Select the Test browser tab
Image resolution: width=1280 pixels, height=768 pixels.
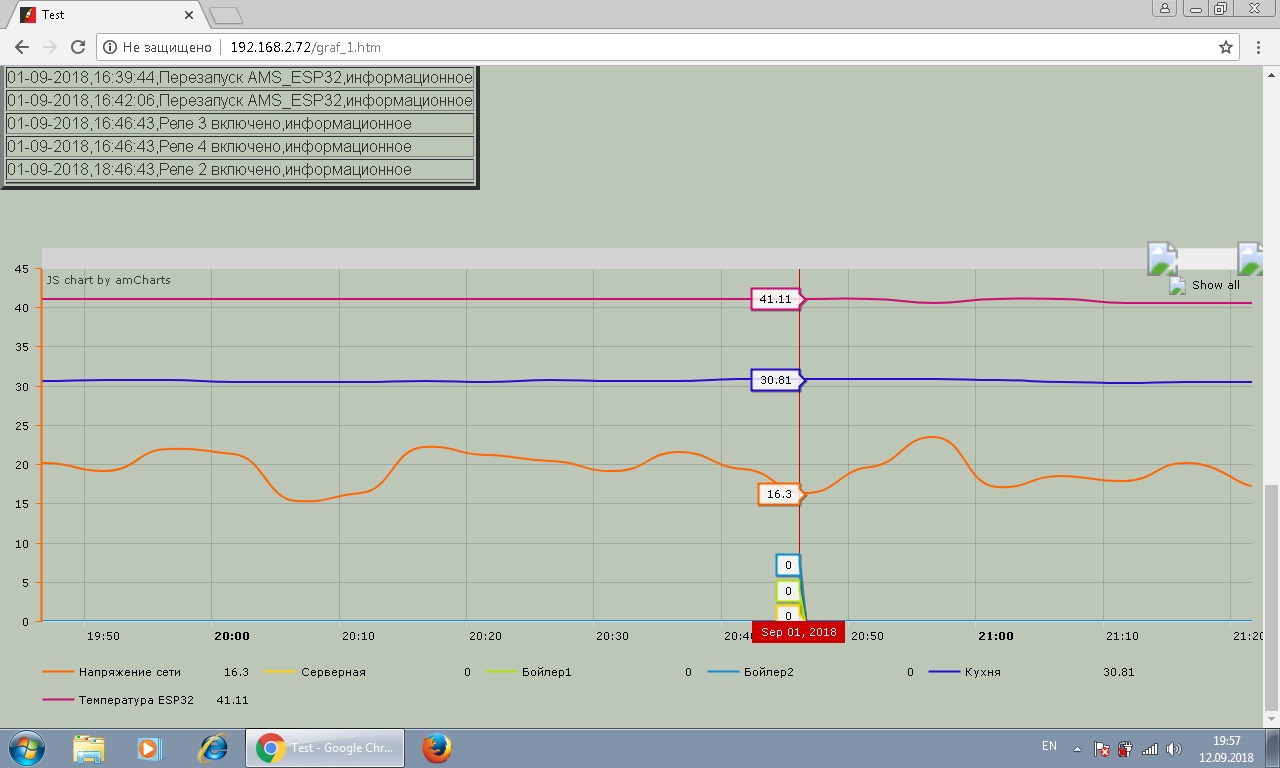point(100,15)
